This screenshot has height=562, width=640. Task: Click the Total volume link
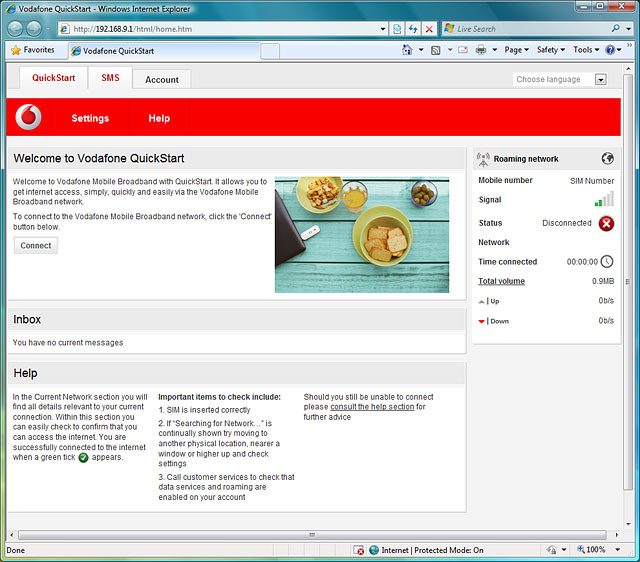tap(501, 281)
